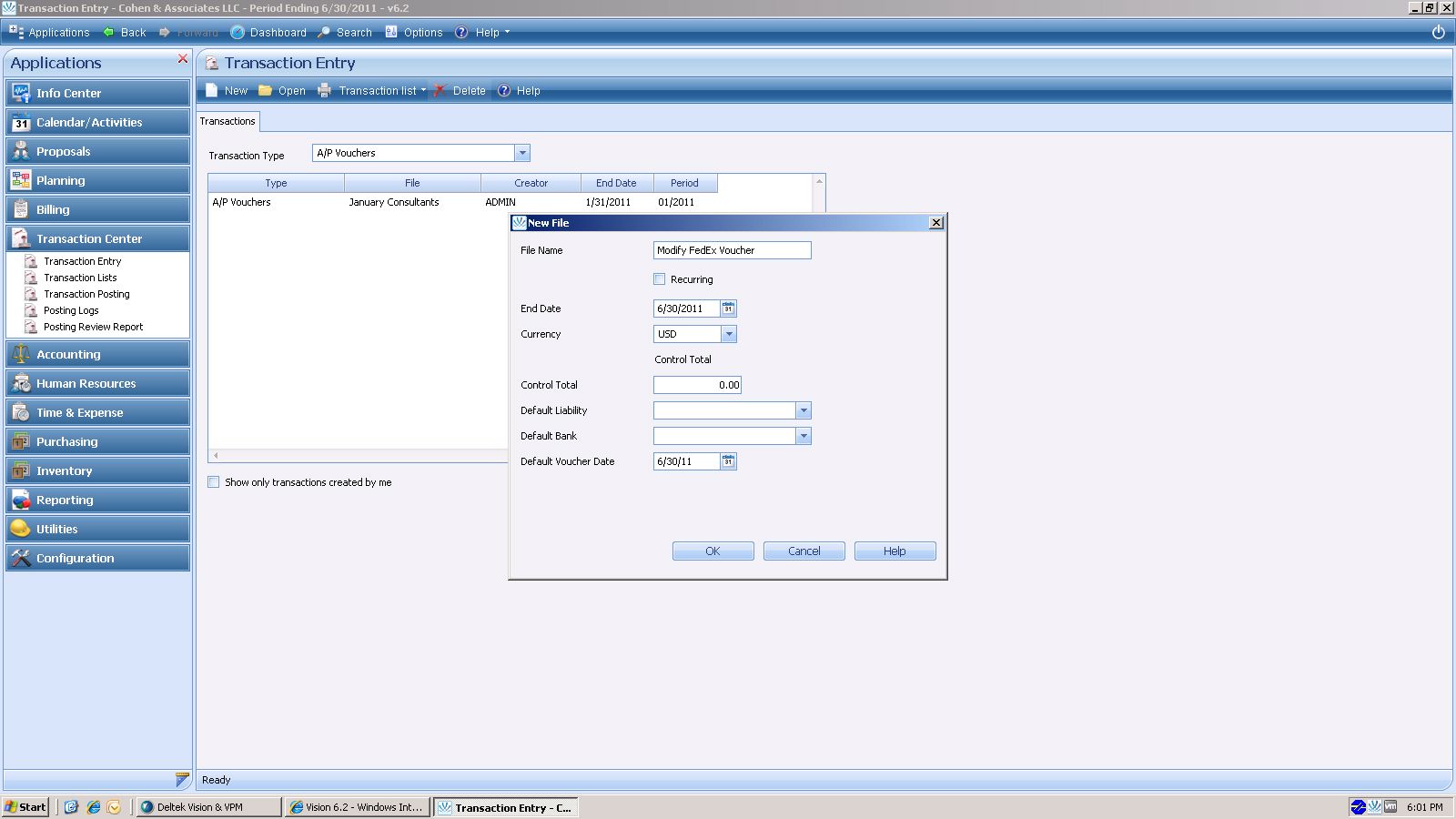The width and height of the screenshot is (1456, 819).
Task: Check Show only transactions created by me
Action: pyautogui.click(x=214, y=482)
